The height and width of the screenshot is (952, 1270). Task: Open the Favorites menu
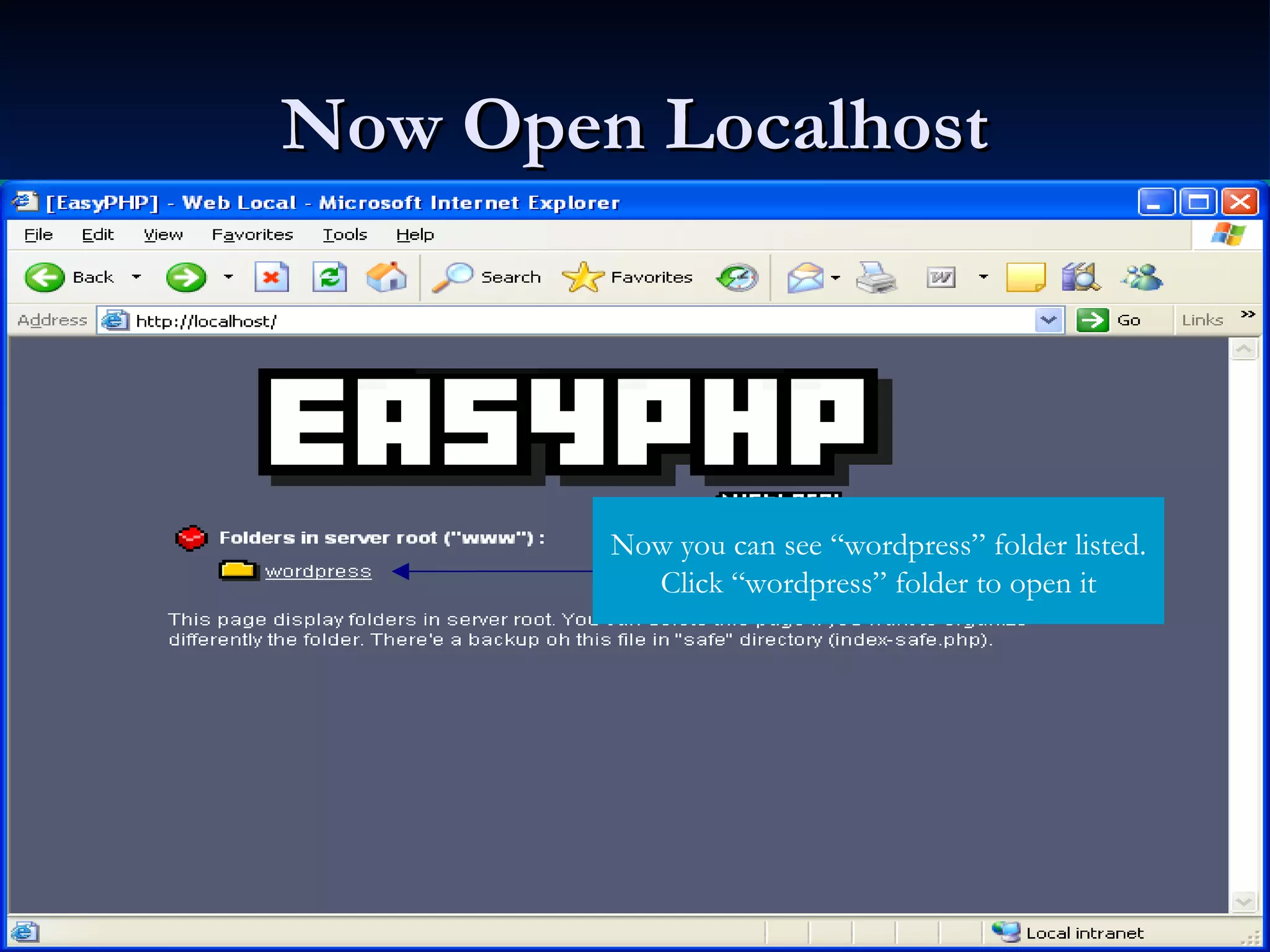(x=252, y=235)
